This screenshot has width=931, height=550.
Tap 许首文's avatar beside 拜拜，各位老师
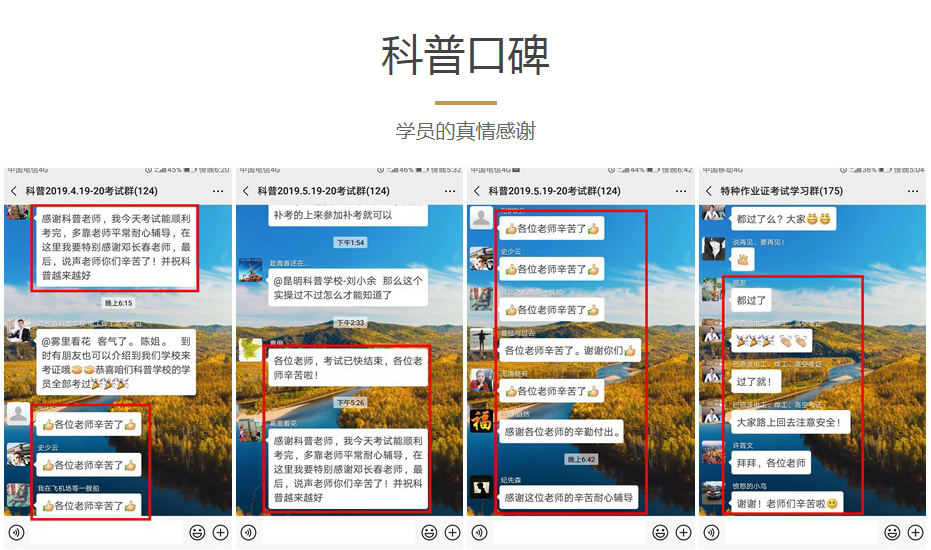713,452
